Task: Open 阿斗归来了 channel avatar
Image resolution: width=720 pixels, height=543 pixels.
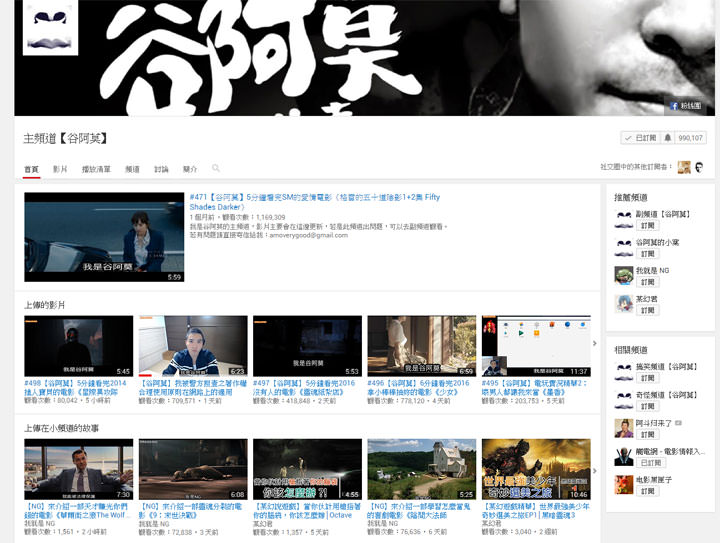Action: (624, 429)
